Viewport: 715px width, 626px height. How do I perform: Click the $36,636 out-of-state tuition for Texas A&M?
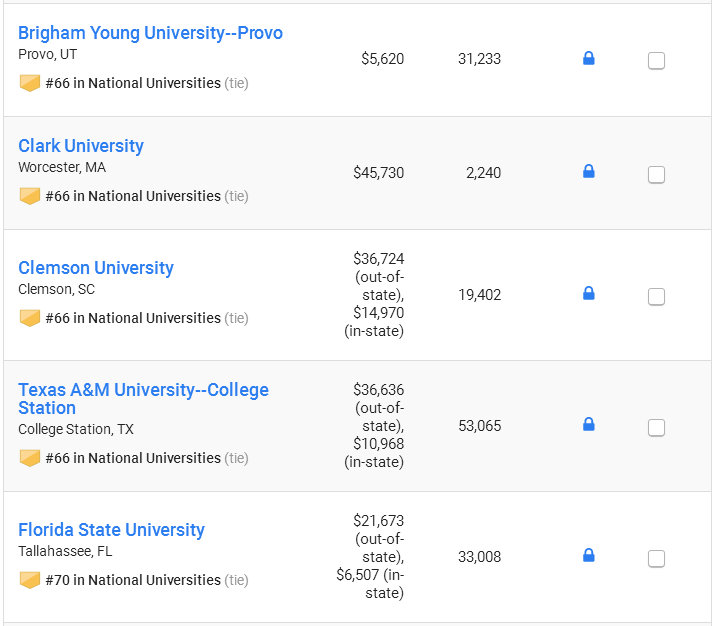[378, 389]
